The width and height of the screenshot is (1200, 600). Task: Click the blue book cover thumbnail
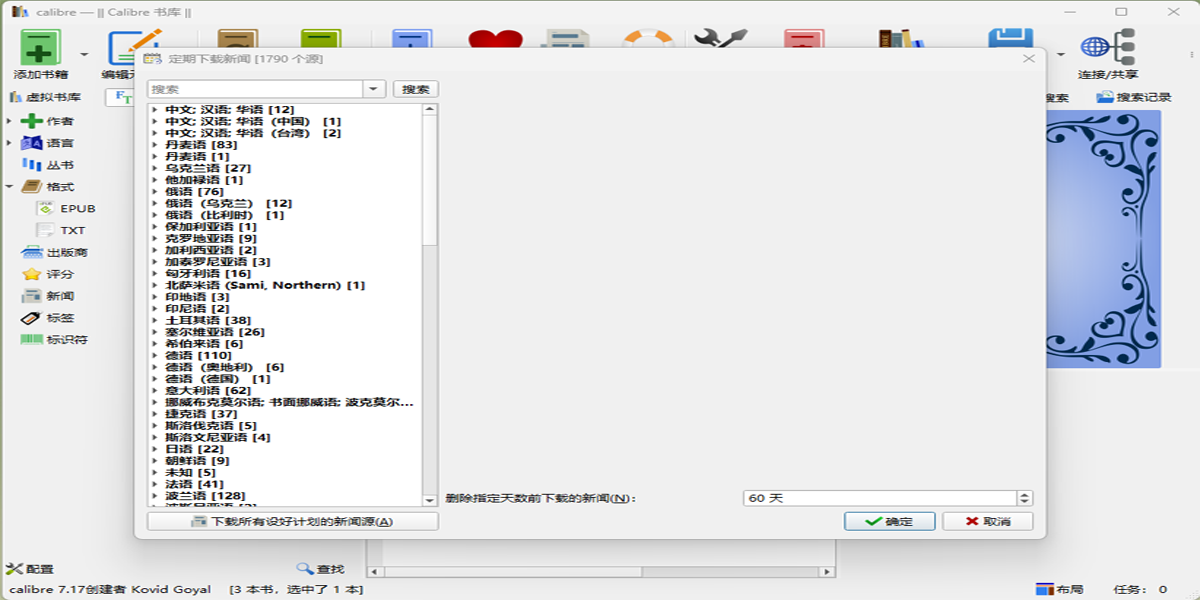tap(1103, 239)
